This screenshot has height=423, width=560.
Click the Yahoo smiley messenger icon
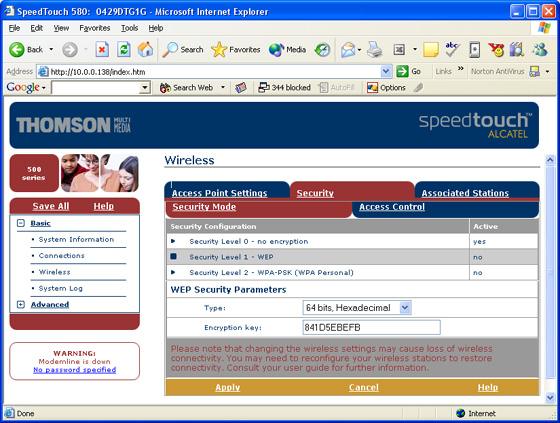click(496, 50)
